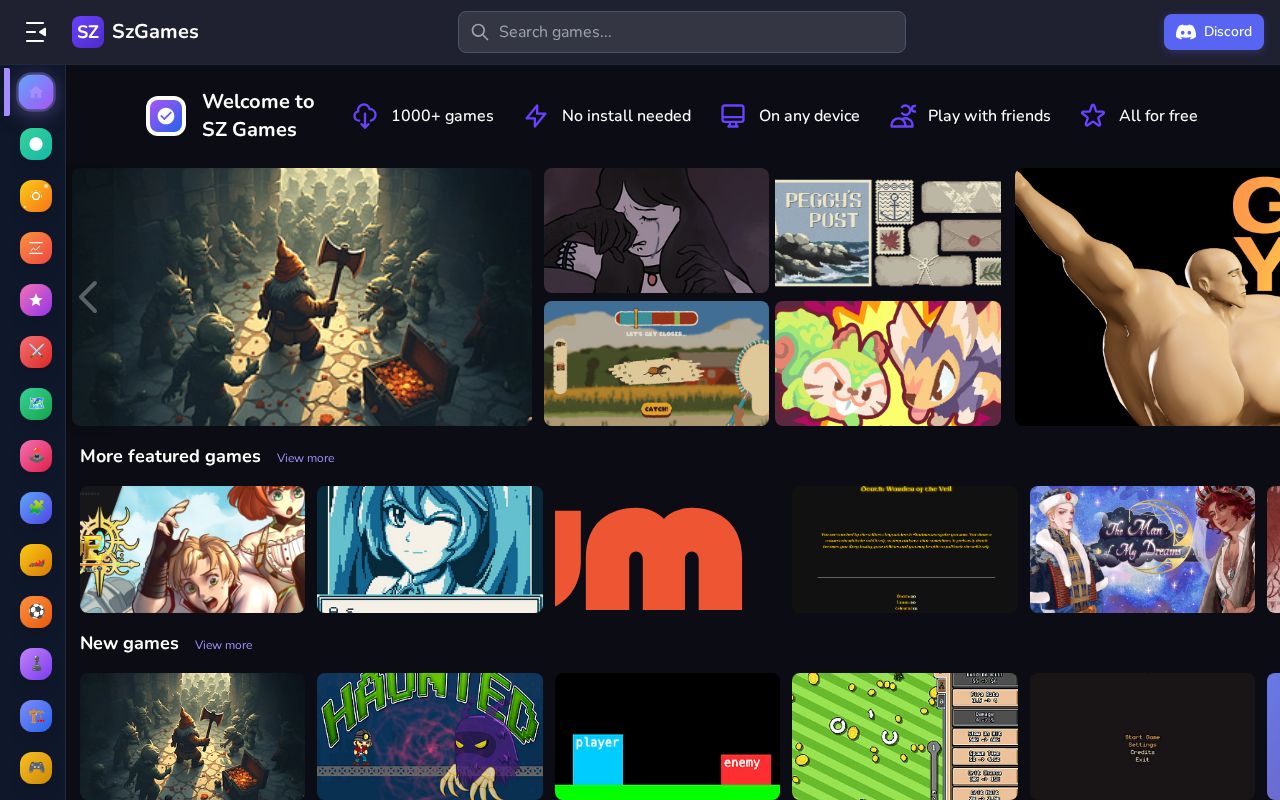
Task: Open the teal circle sidebar category
Action: [x=36, y=144]
